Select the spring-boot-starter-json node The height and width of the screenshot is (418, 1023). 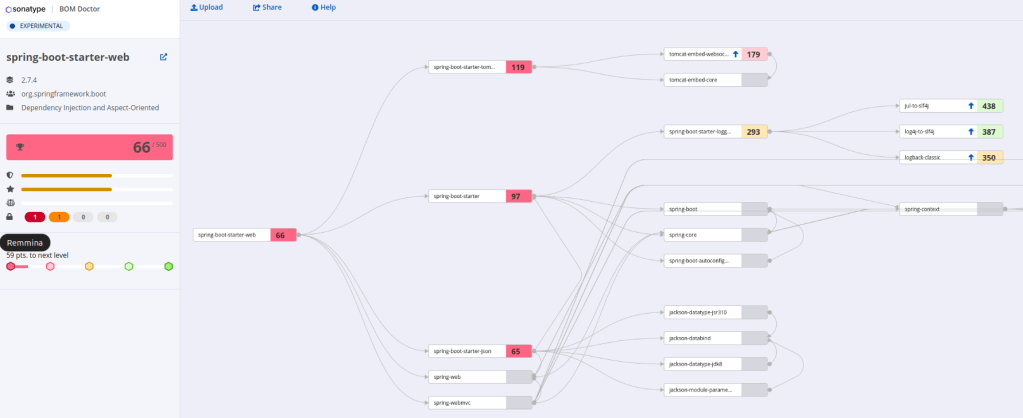(x=467, y=351)
